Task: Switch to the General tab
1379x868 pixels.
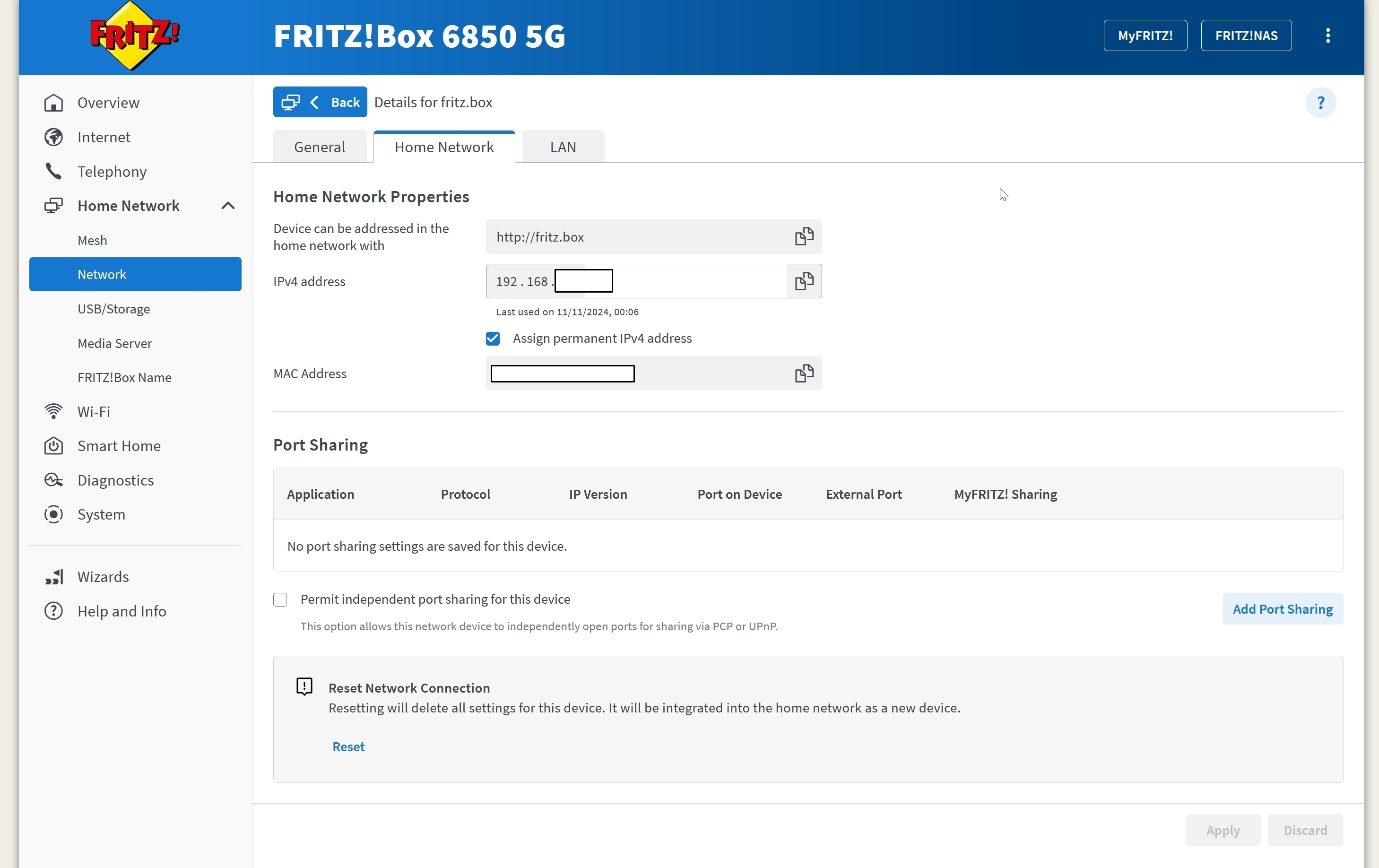Action: 320,147
